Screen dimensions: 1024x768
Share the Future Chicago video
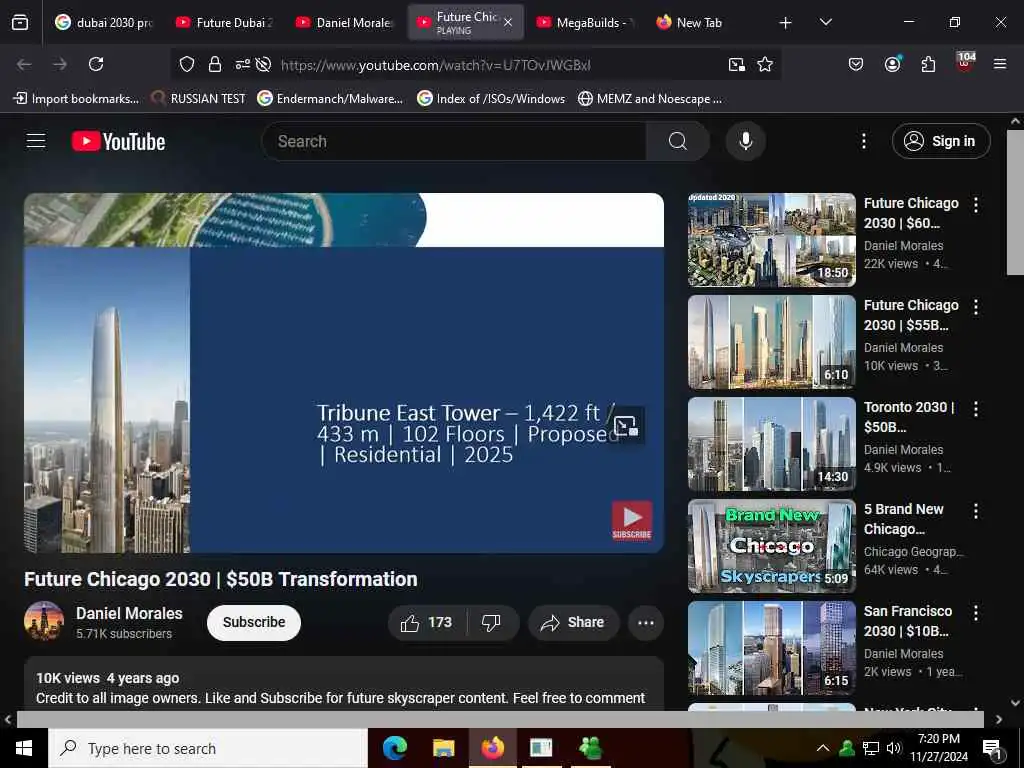point(573,623)
